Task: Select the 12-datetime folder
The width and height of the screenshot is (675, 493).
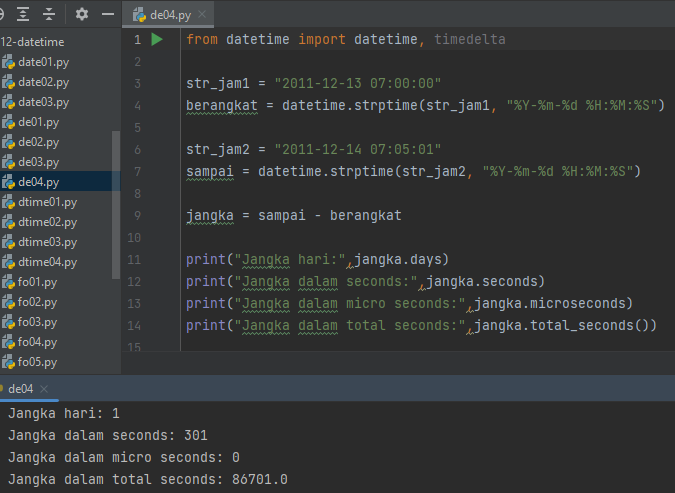Action: (32, 42)
